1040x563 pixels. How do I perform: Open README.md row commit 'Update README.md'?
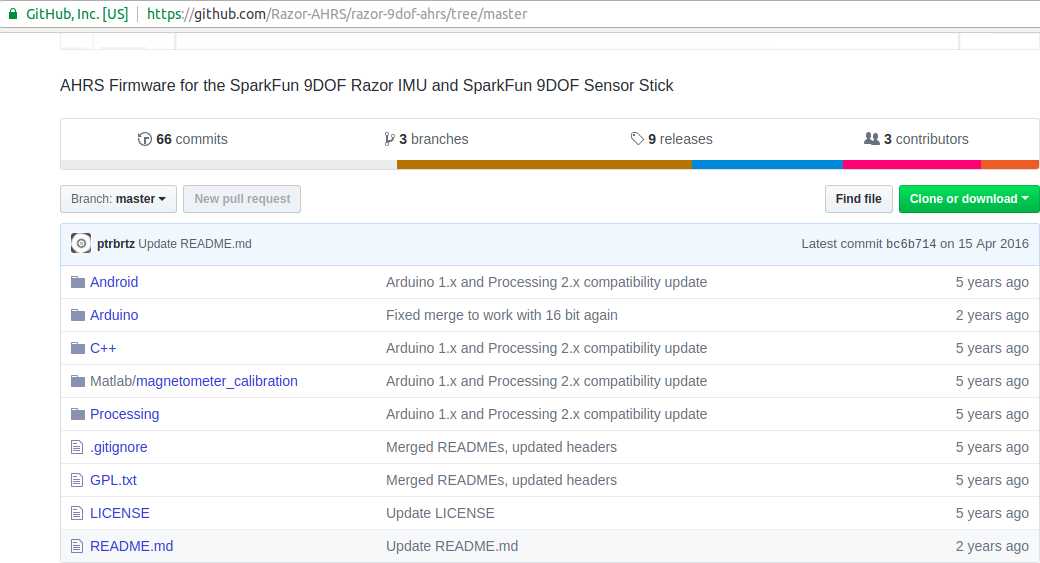click(x=452, y=546)
